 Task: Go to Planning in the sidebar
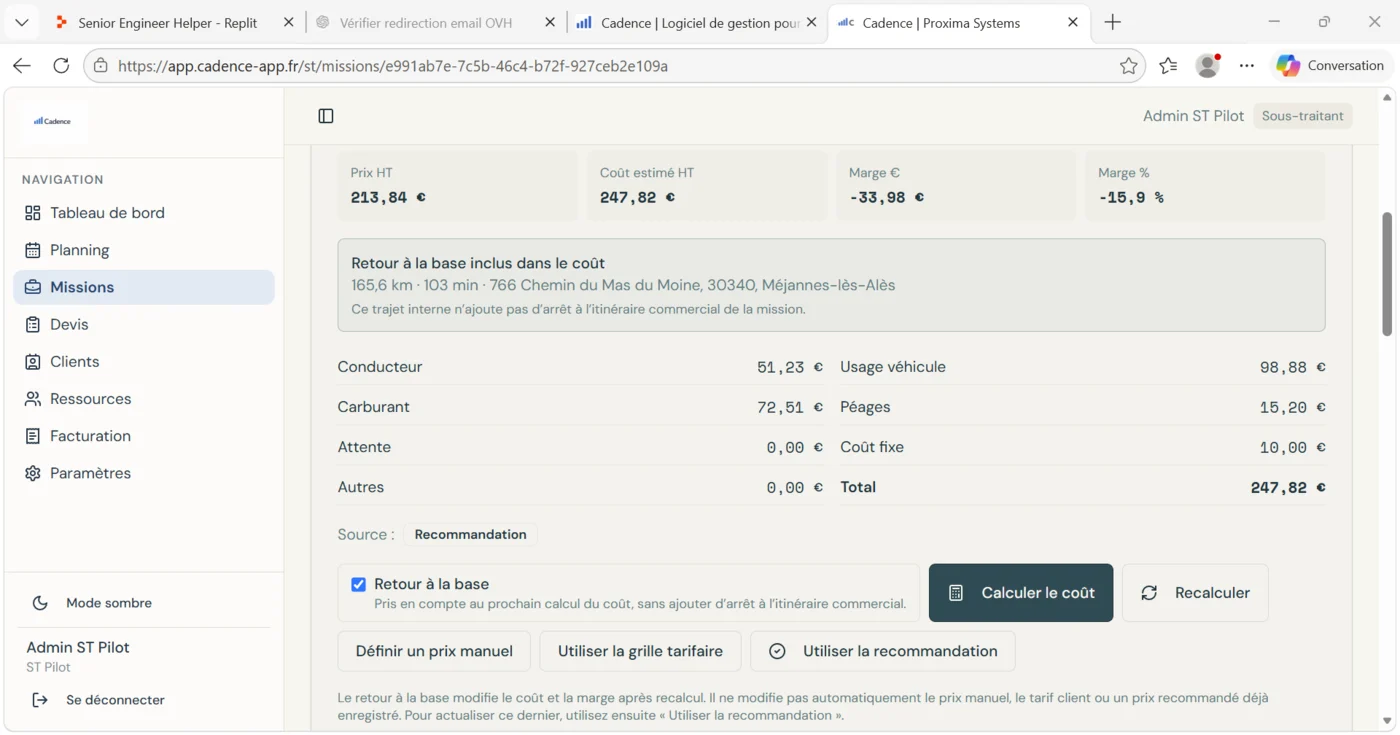tap(144, 250)
